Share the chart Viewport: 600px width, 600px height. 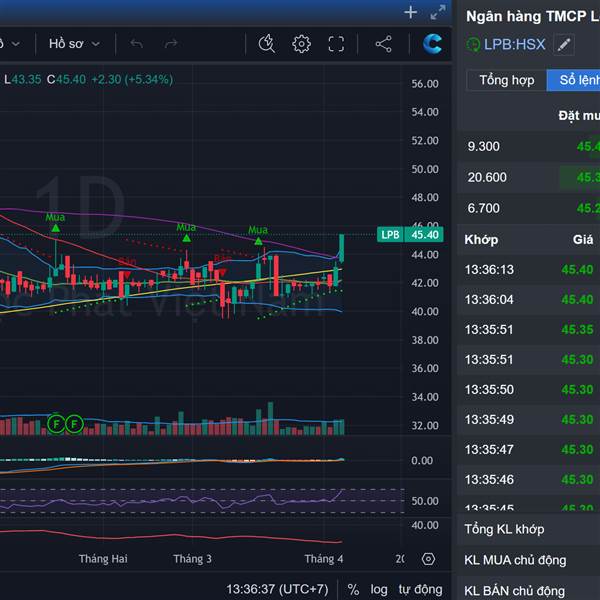[383, 44]
